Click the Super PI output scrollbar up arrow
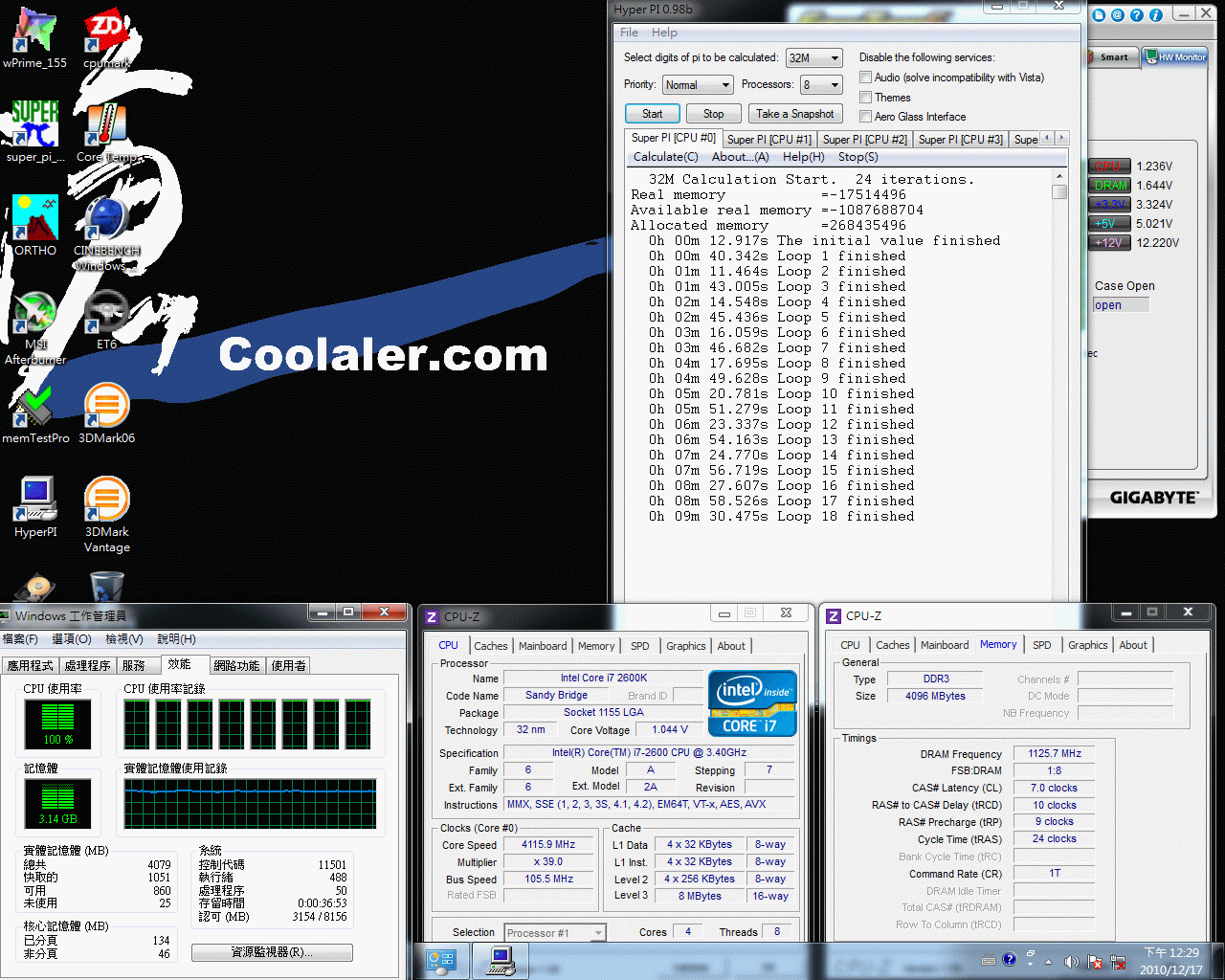The image size is (1225, 980). (x=1059, y=177)
